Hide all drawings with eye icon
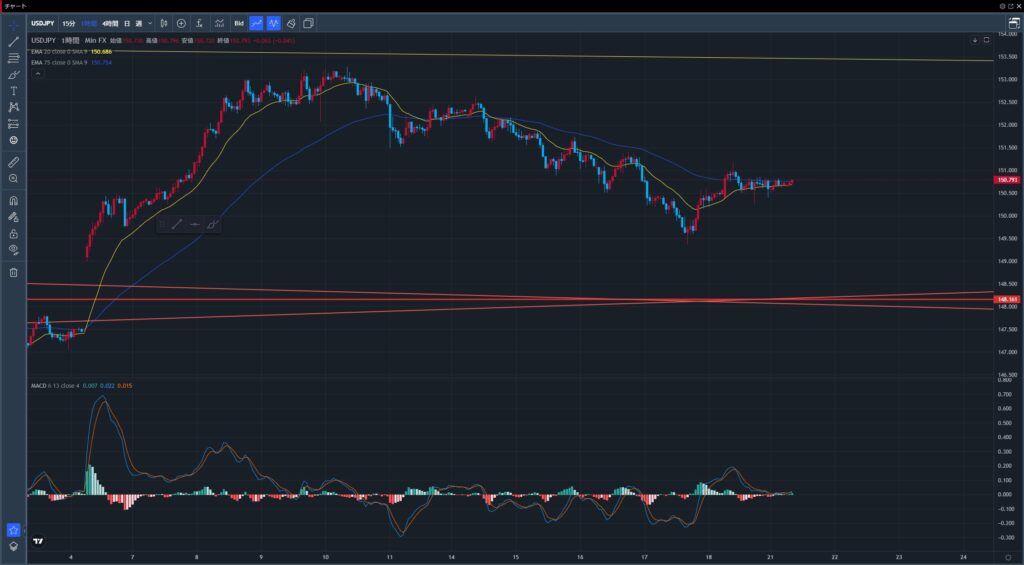 14,249
